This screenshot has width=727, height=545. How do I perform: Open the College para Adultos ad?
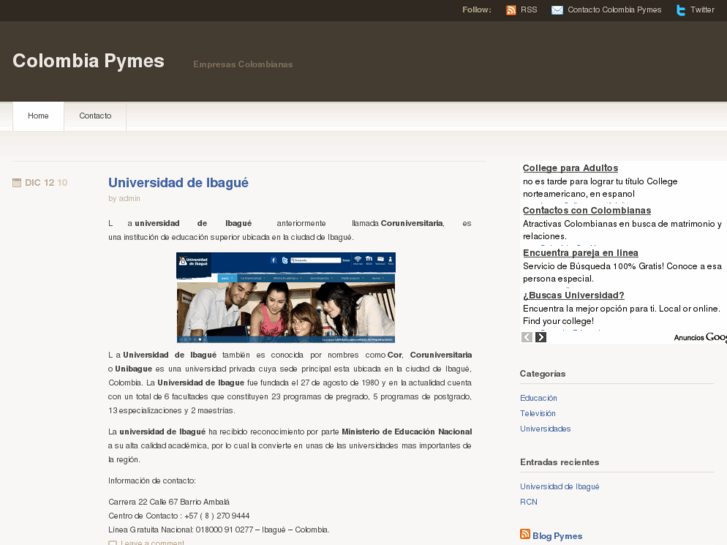[x=570, y=168]
